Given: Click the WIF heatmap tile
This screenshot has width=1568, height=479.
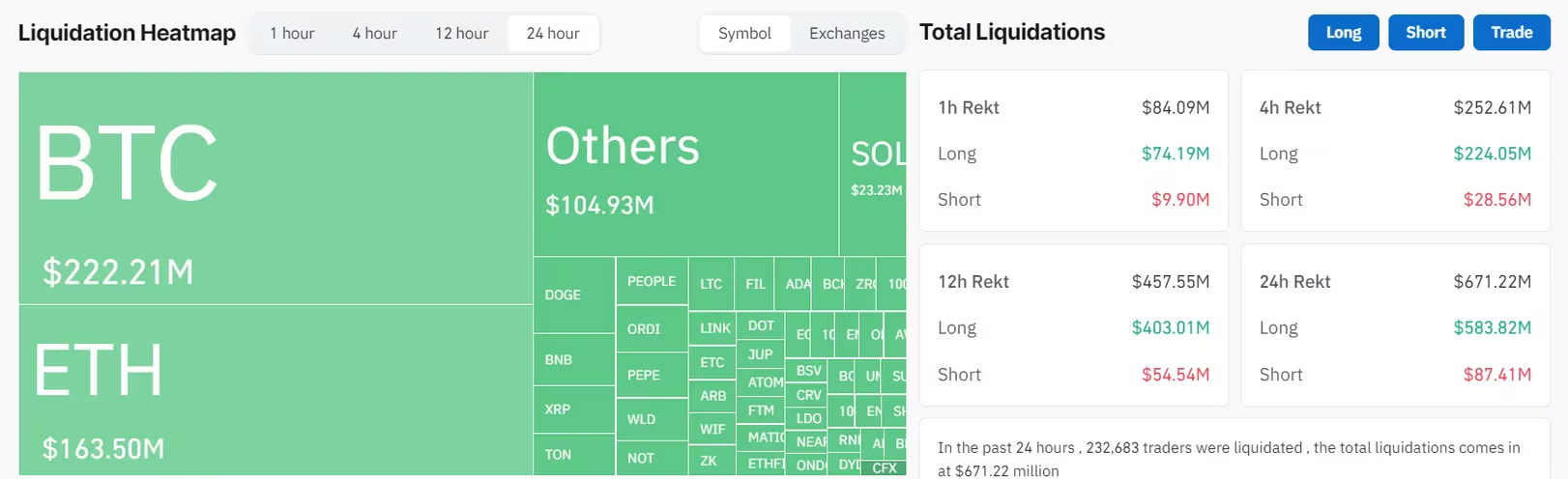Looking at the screenshot, I should 712,429.
